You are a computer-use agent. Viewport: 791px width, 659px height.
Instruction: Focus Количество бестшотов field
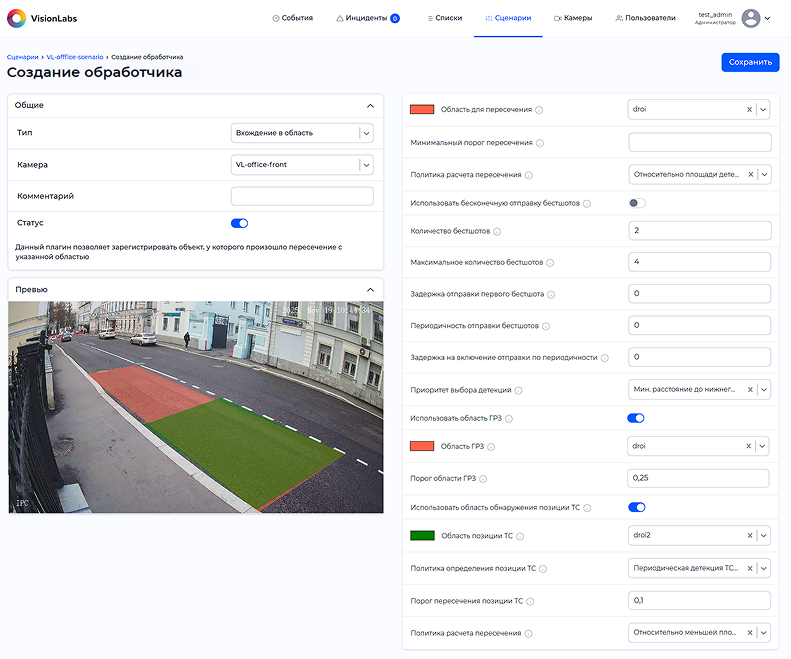click(700, 231)
